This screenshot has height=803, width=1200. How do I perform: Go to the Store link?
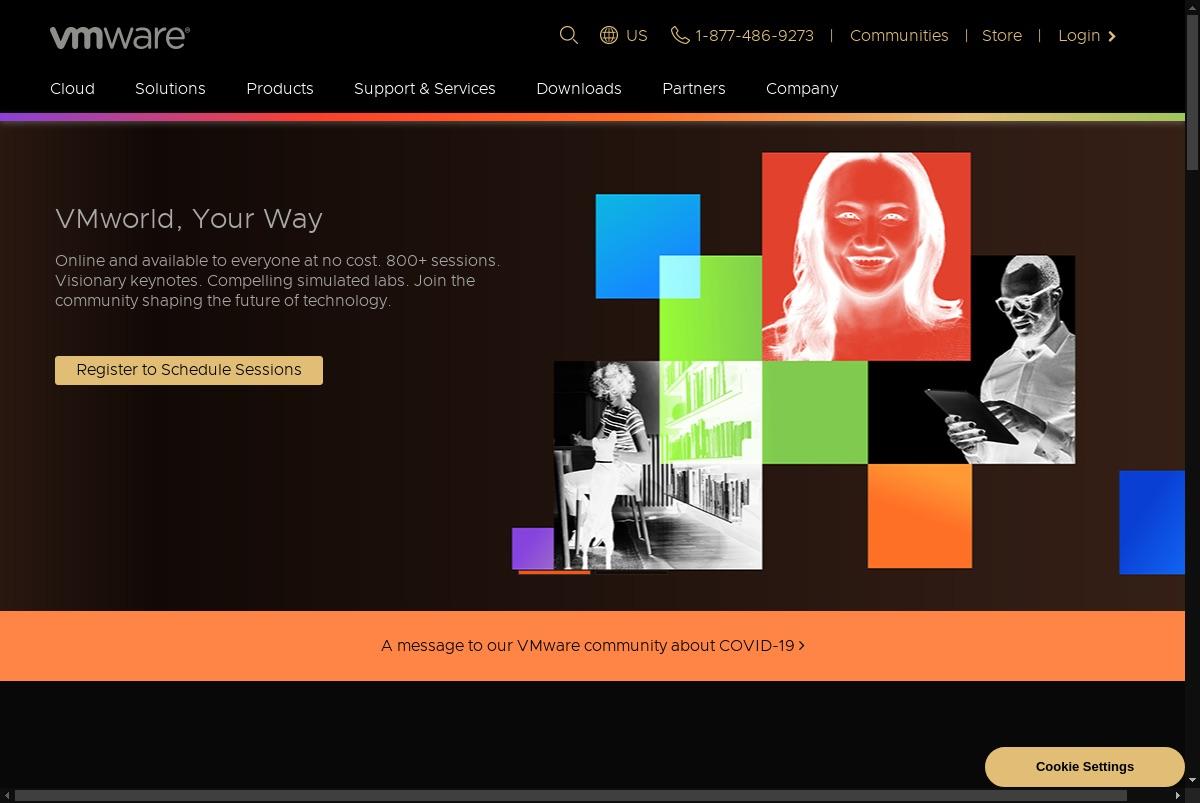(x=1002, y=35)
